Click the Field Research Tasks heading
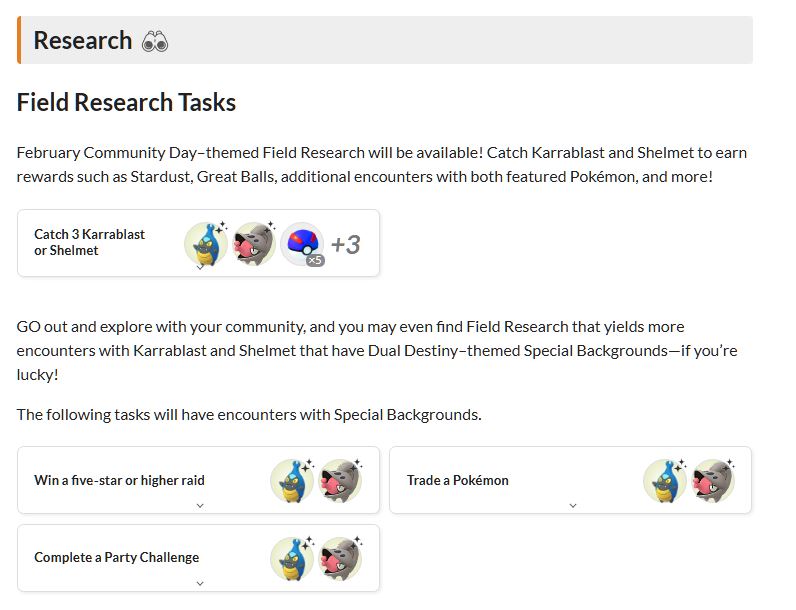This screenshot has height=610, width=796. [x=127, y=102]
